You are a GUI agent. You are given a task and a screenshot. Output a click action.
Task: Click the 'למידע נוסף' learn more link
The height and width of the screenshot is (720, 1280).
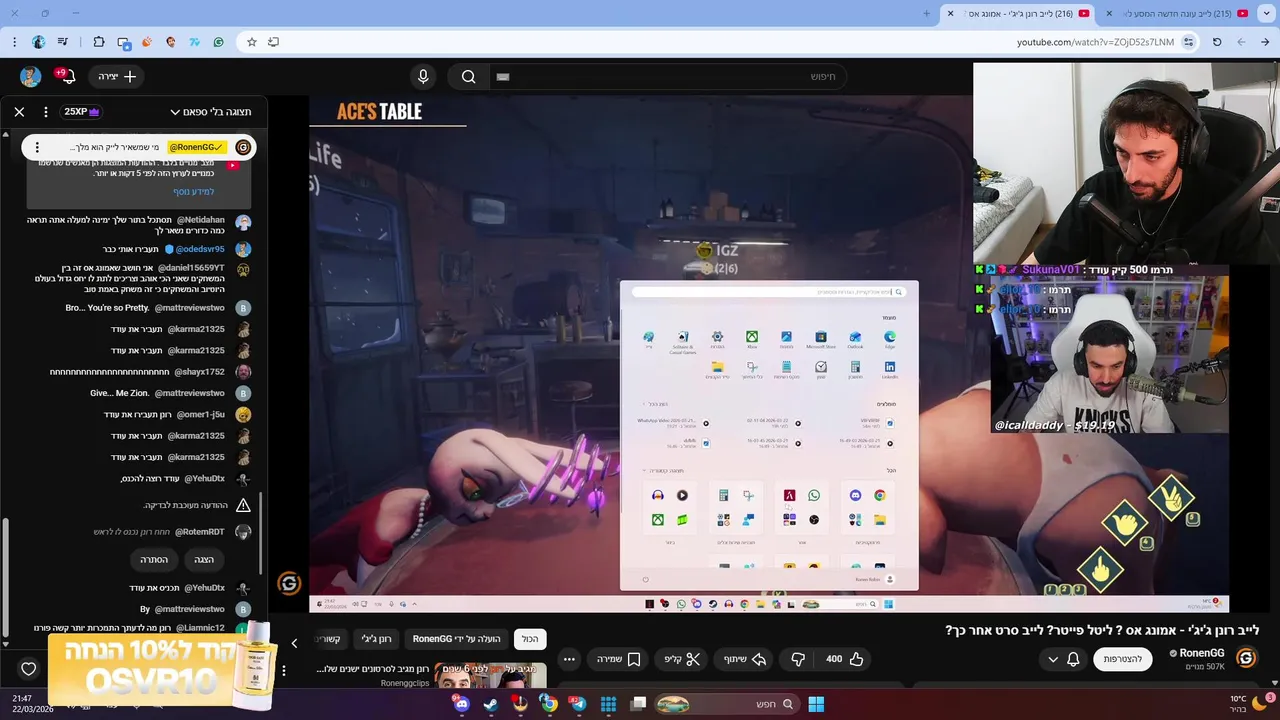[x=194, y=192]
